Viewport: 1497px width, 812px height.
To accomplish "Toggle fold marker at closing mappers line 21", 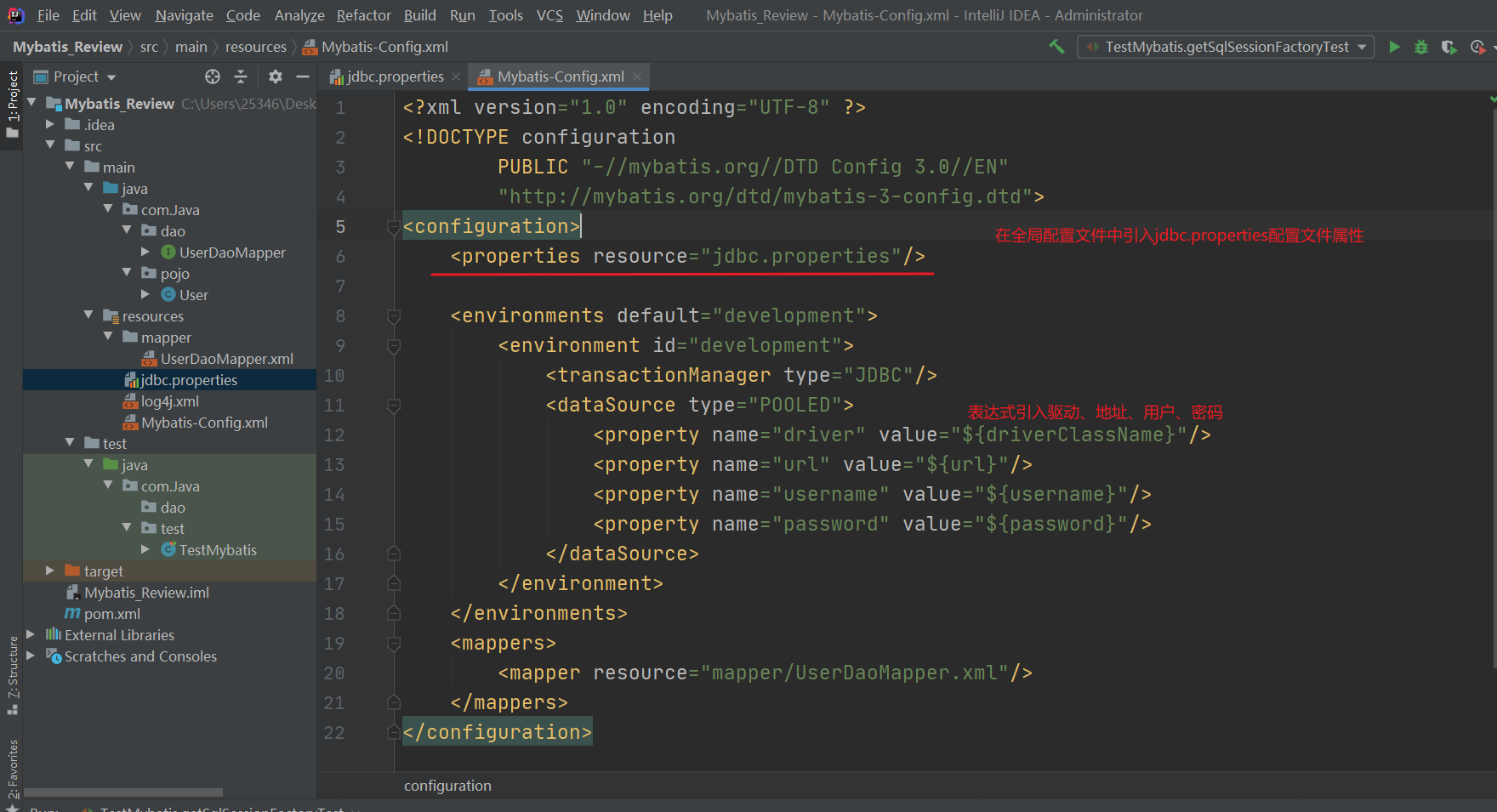I will (393, 703).
